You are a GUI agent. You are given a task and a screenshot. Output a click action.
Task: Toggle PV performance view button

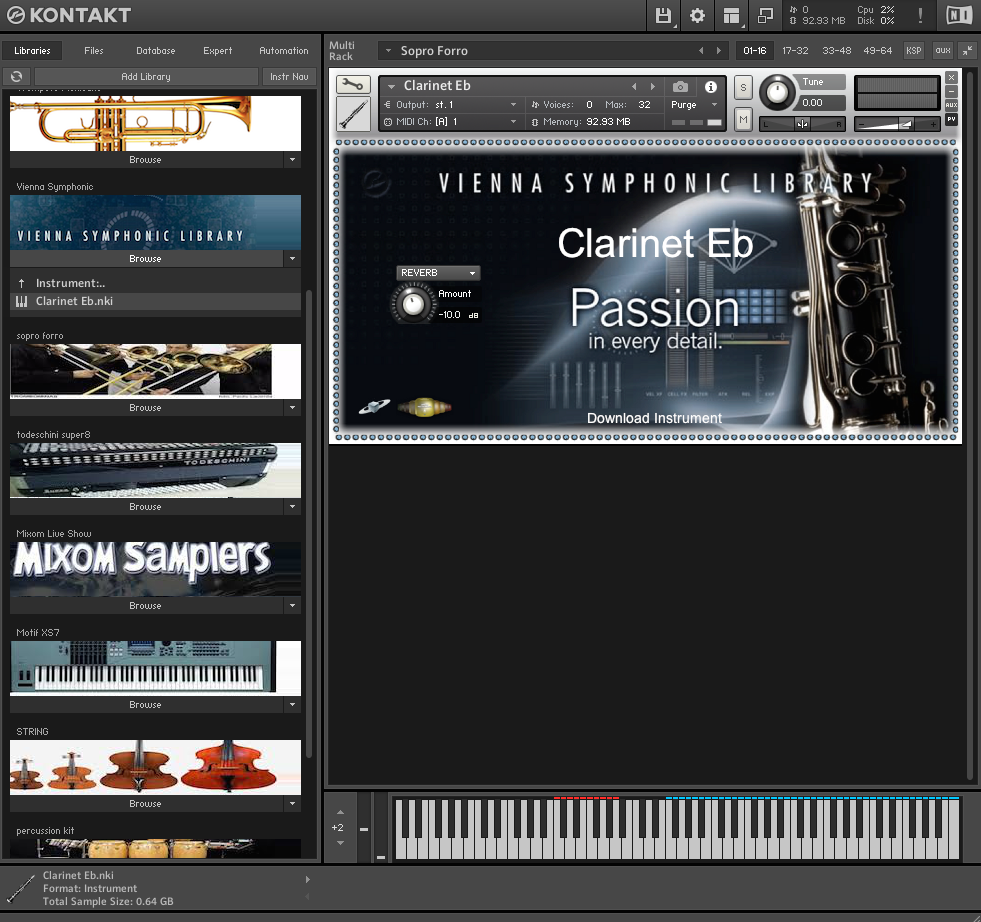[951, 119]
